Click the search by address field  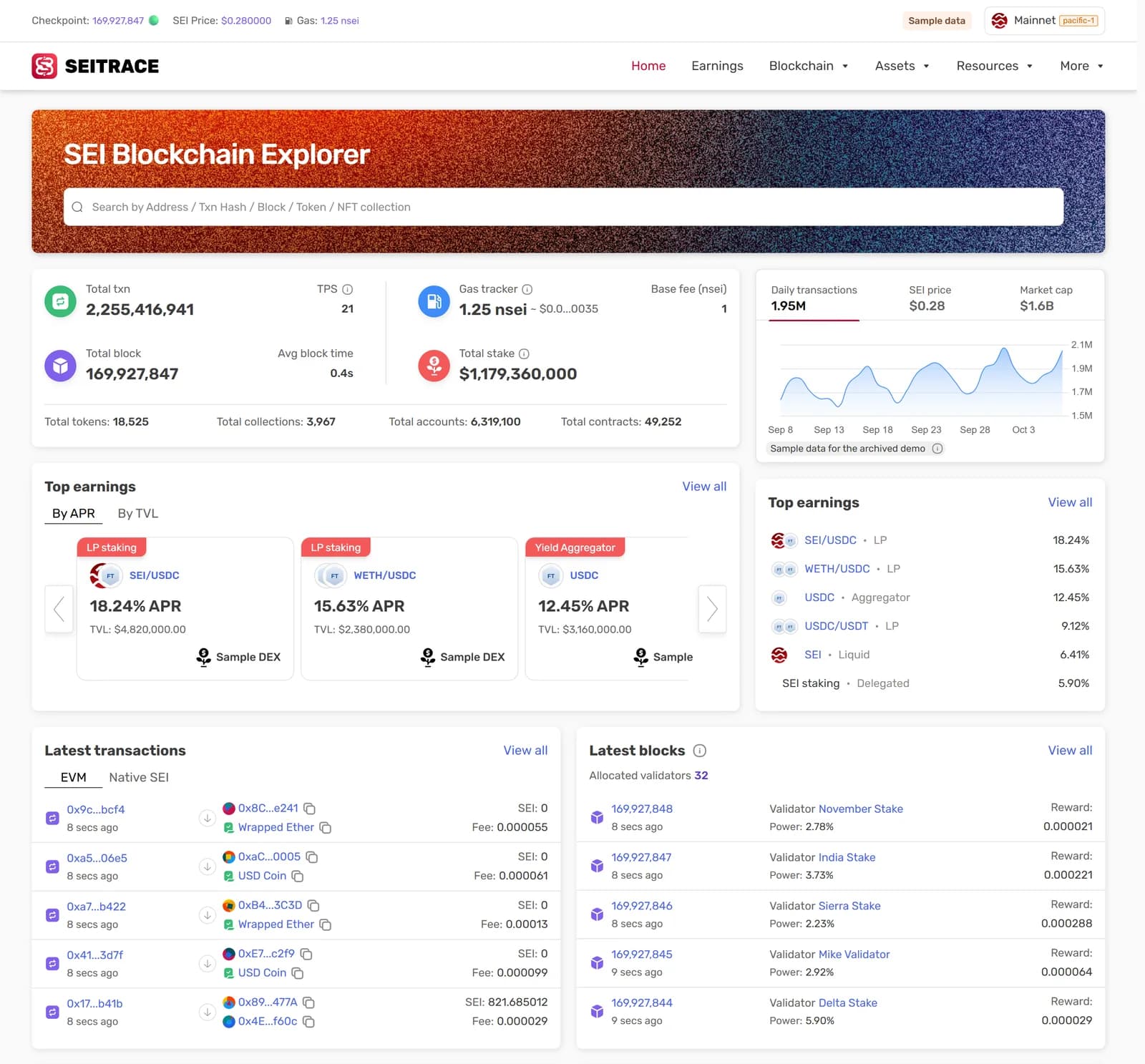(563, 207)
